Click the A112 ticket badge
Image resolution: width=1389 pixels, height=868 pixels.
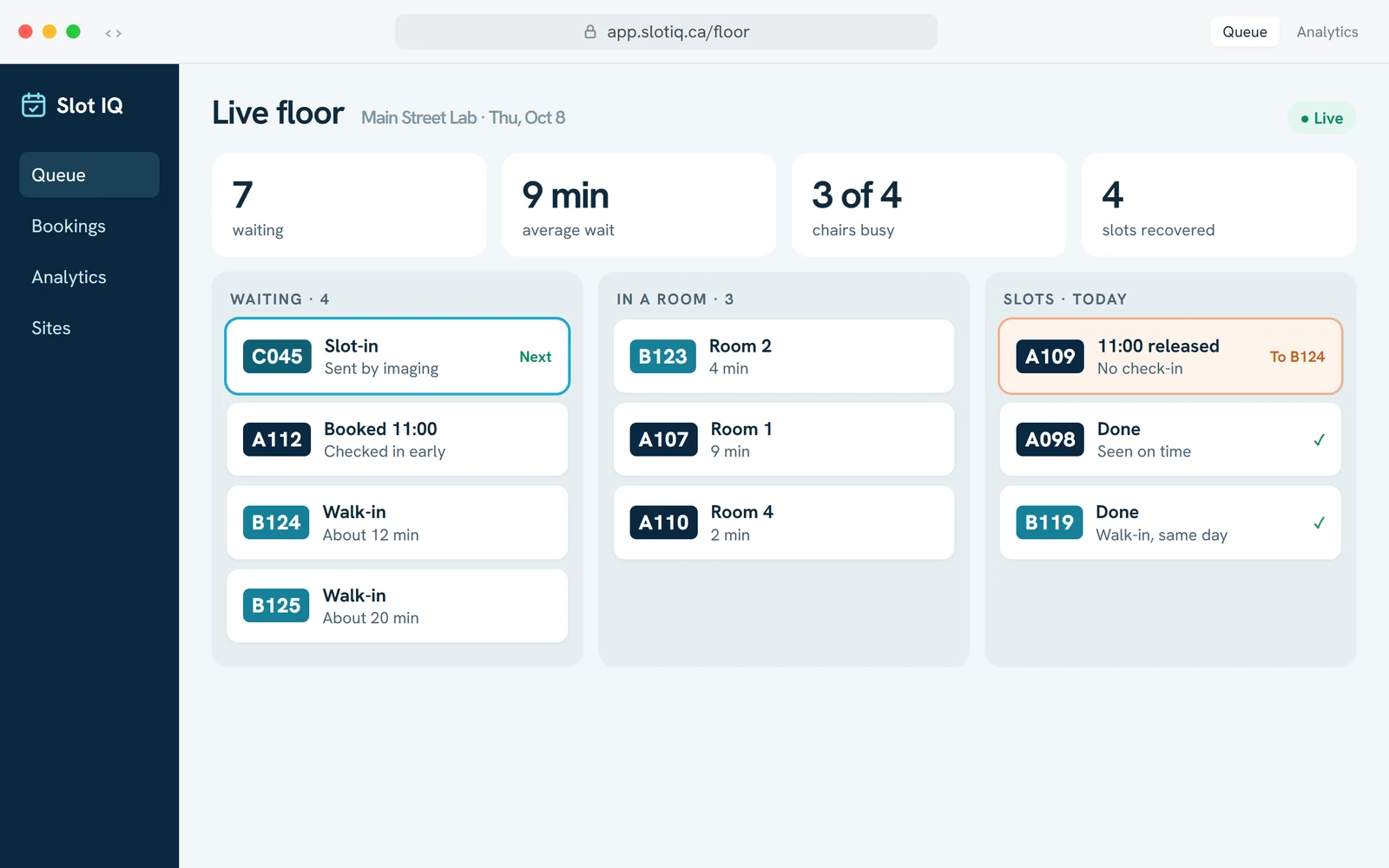coord(277,440)
